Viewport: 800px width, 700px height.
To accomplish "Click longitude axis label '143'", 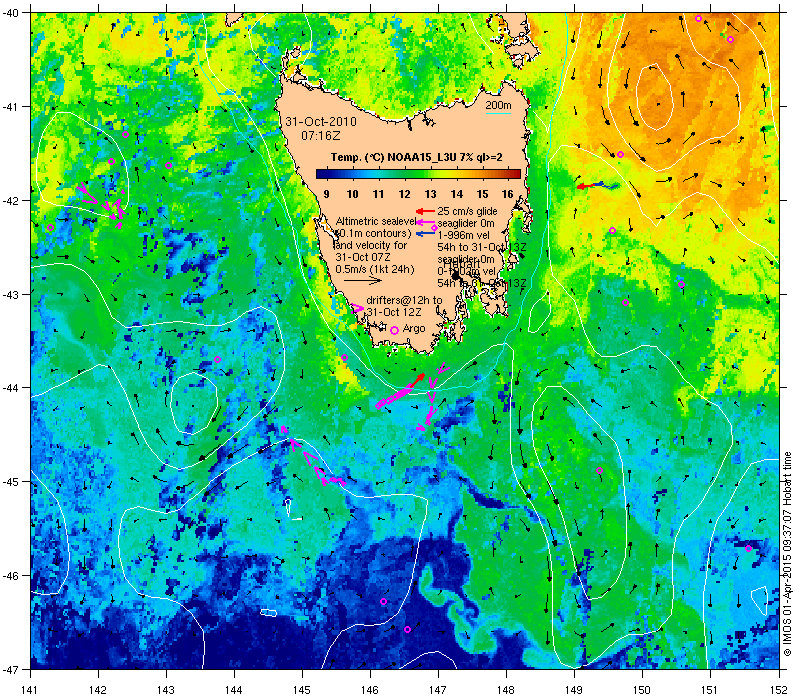I will tap(166, 690).
